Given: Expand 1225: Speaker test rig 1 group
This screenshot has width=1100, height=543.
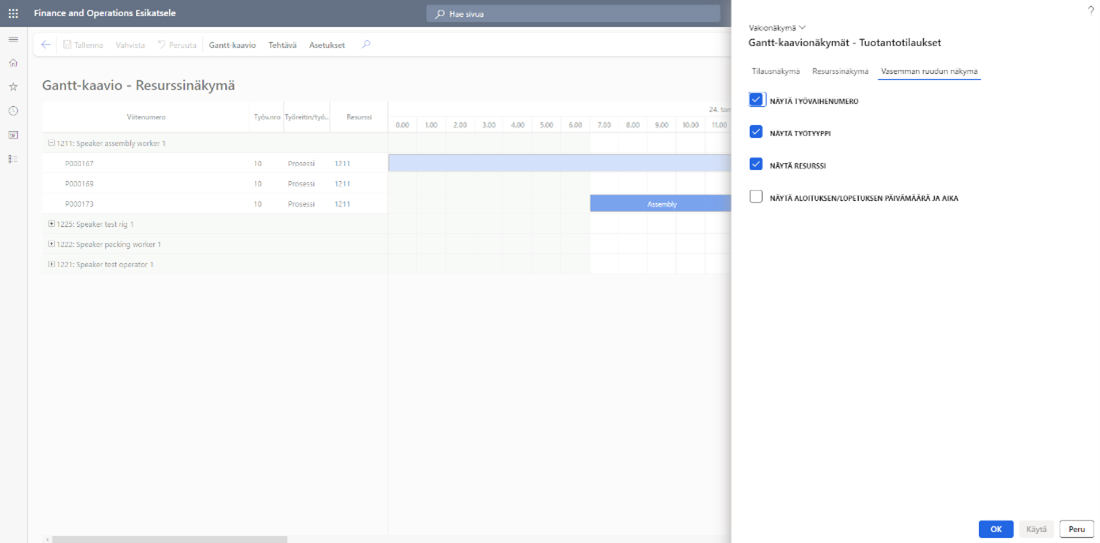Looking at the screenshot, I should 51,224.
